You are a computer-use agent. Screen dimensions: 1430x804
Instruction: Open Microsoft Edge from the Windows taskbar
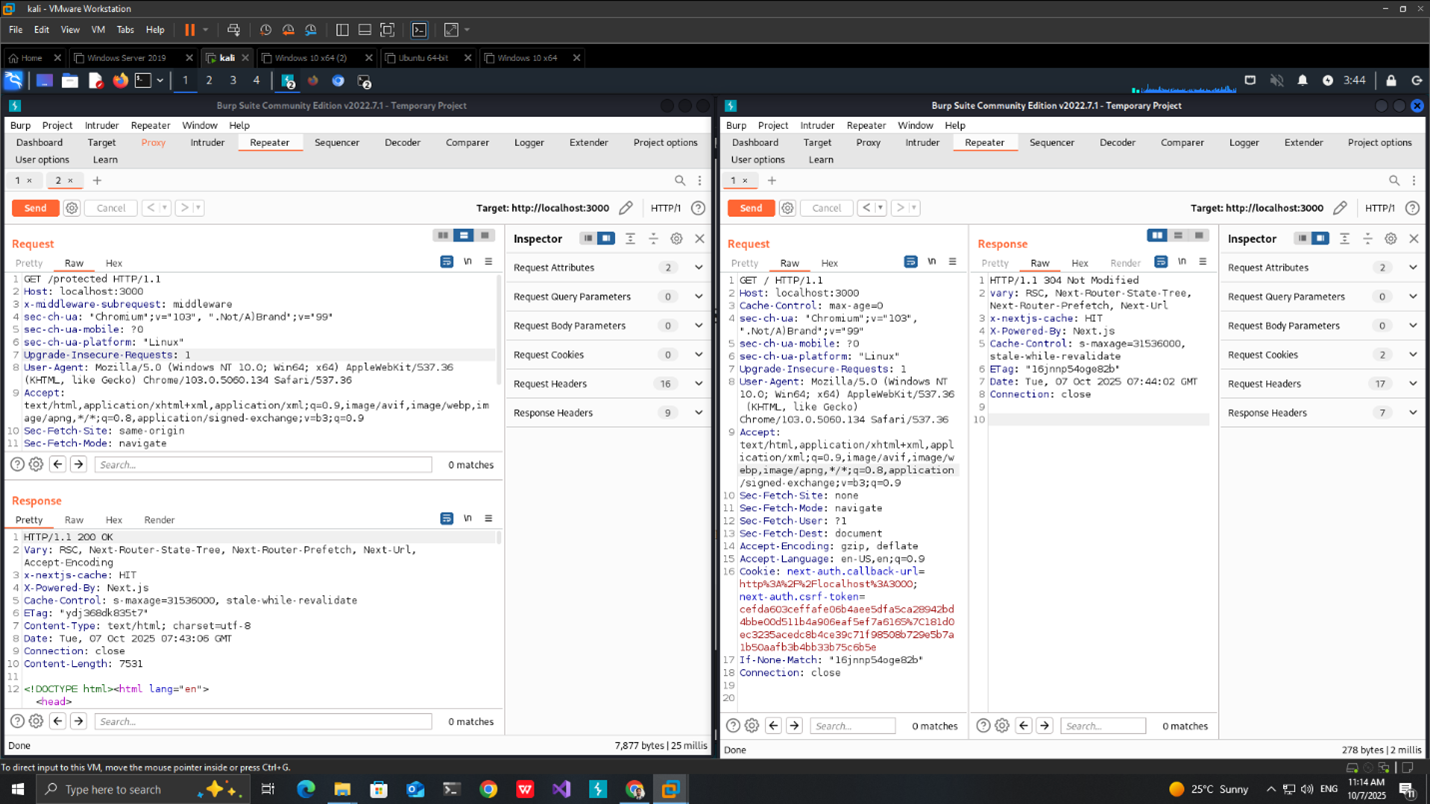[306, 790]
